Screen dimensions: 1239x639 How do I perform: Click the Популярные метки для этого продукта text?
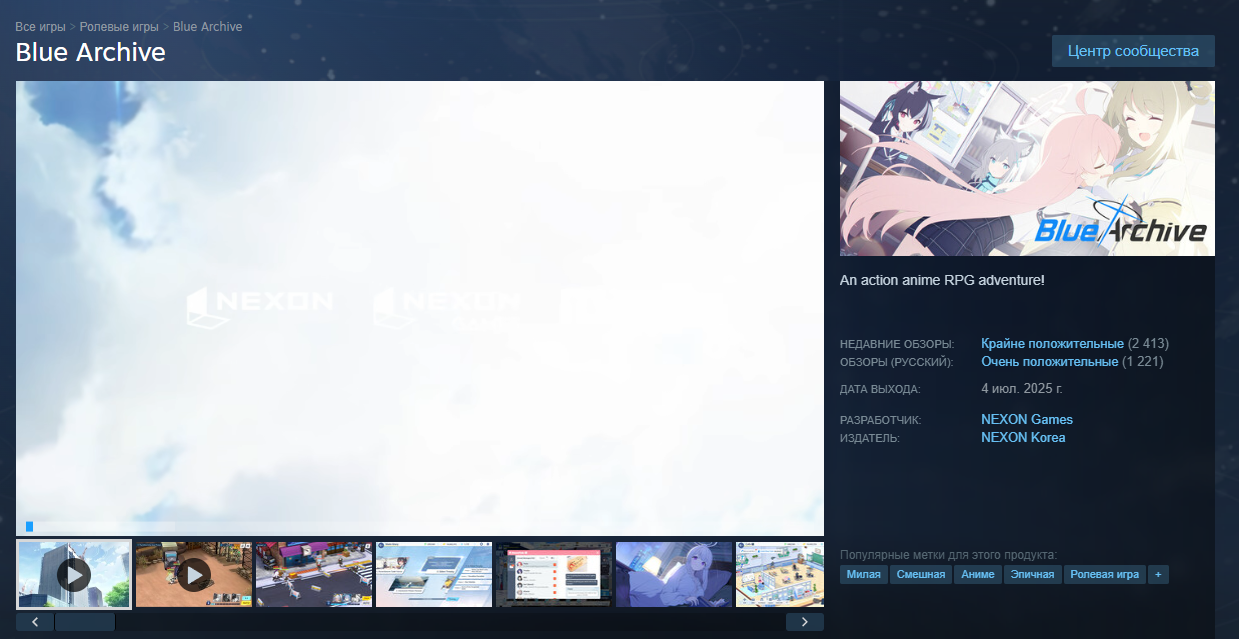click(x=948, y=555)
